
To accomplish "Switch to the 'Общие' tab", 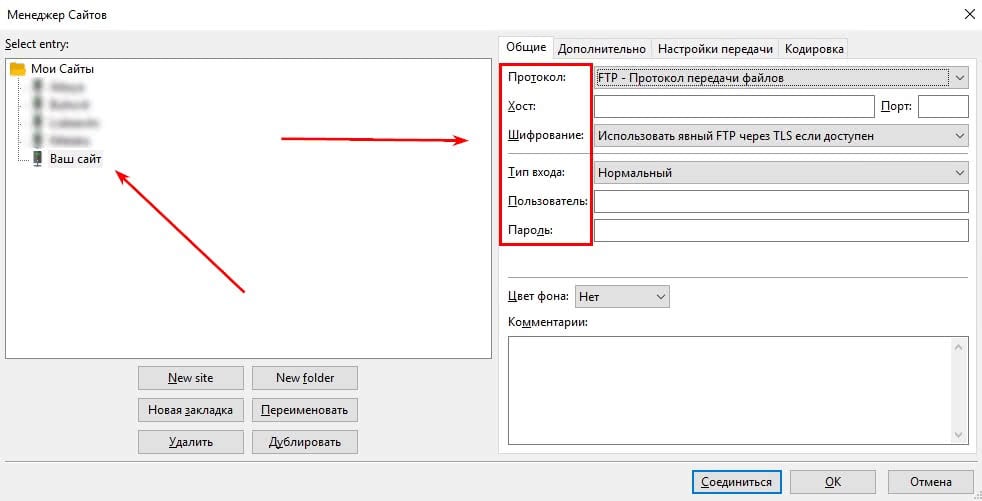I will [526, 47].
